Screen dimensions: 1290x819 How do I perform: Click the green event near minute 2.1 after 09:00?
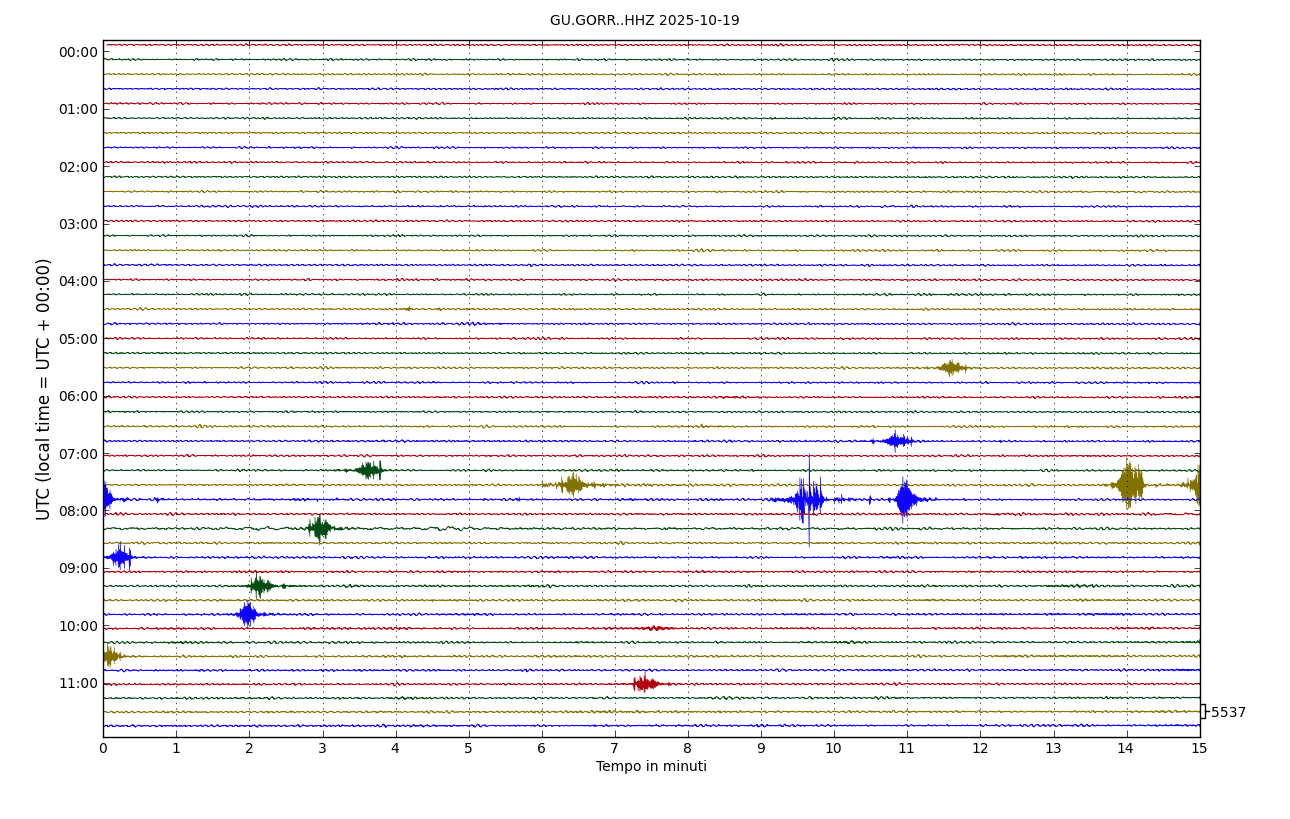pos(259,585)
